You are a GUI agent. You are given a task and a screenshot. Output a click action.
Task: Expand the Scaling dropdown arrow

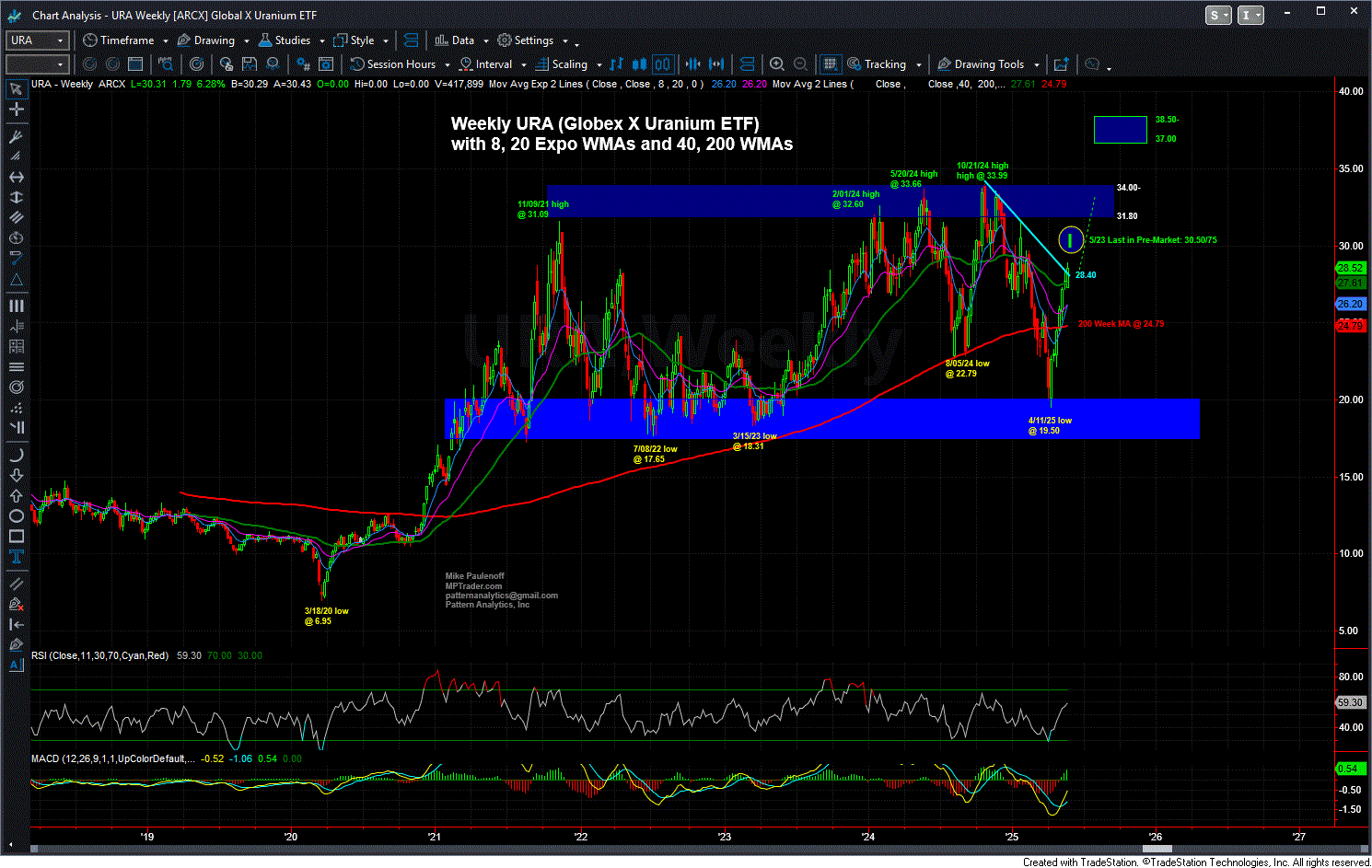pyautogui.click(x=599, y=65)
